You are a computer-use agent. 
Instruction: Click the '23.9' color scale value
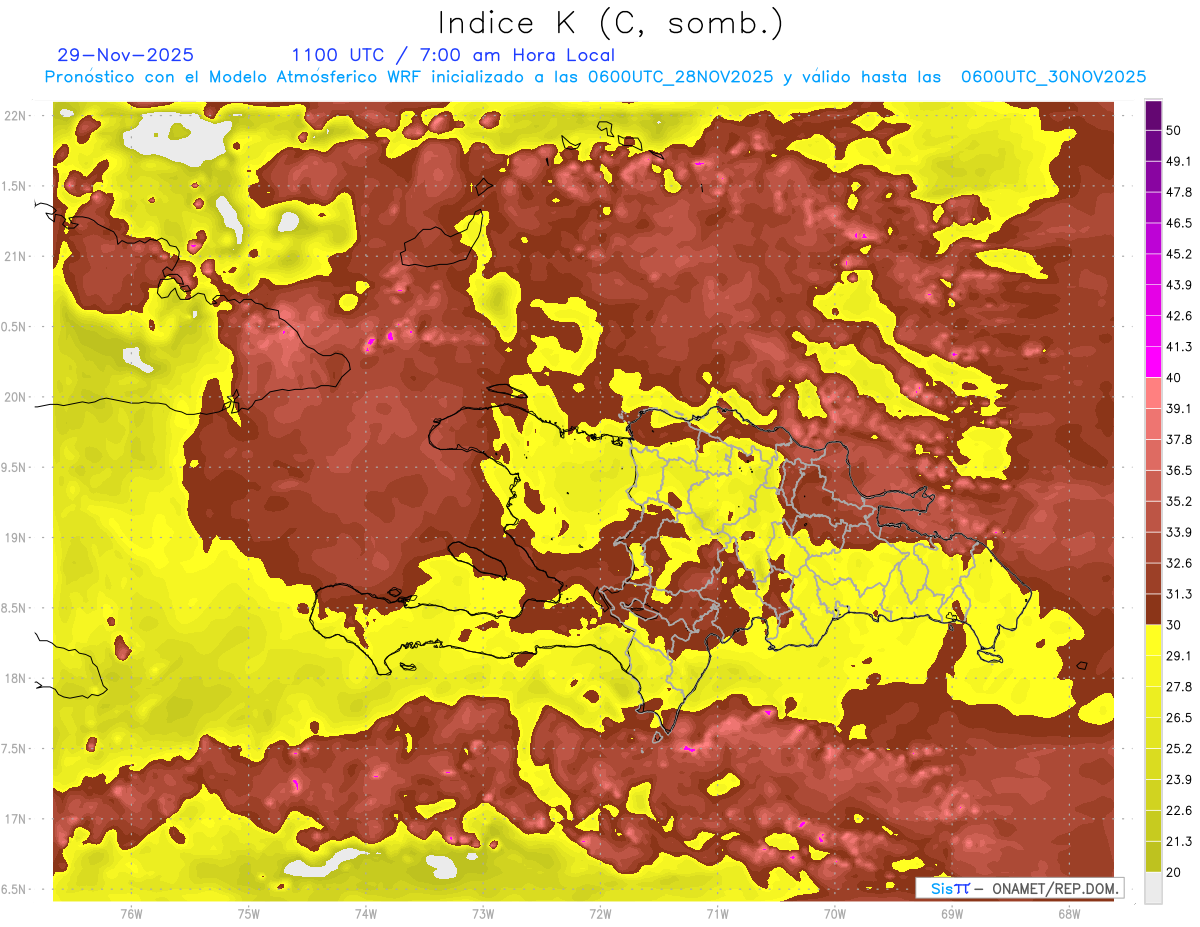(1179, 780)
